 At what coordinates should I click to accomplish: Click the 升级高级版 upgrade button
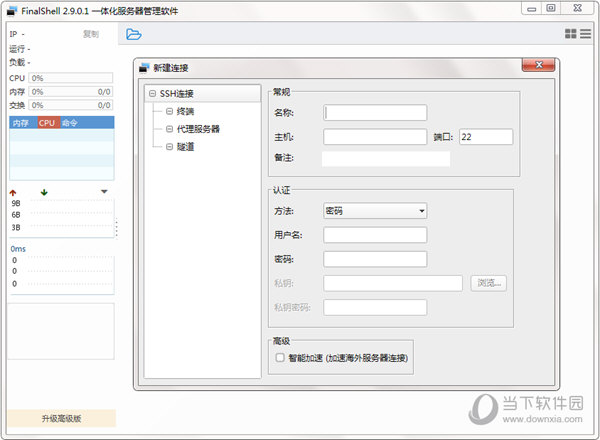point(62,418)
